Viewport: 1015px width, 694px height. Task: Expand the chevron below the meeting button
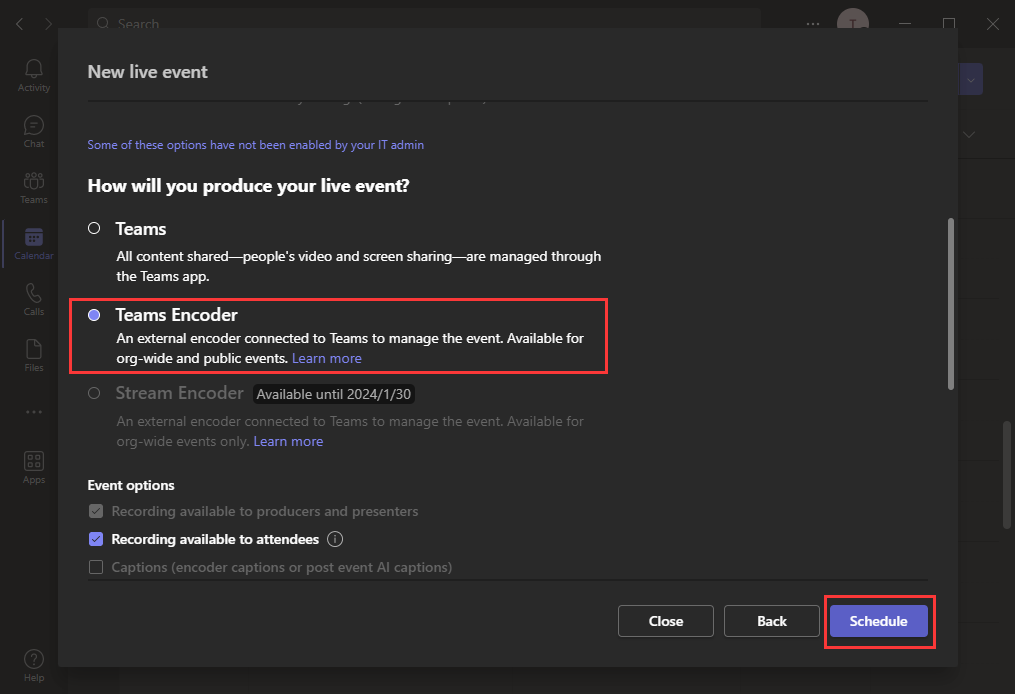click(x=969, y=135)
